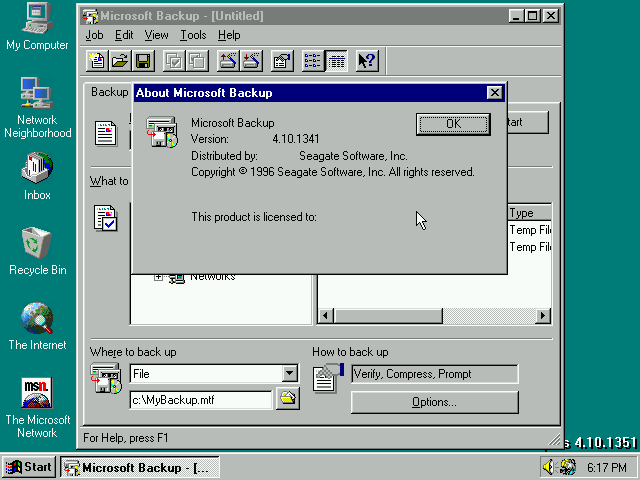Click the backup job document icon

pyautogui.click(x=106, y=133)
